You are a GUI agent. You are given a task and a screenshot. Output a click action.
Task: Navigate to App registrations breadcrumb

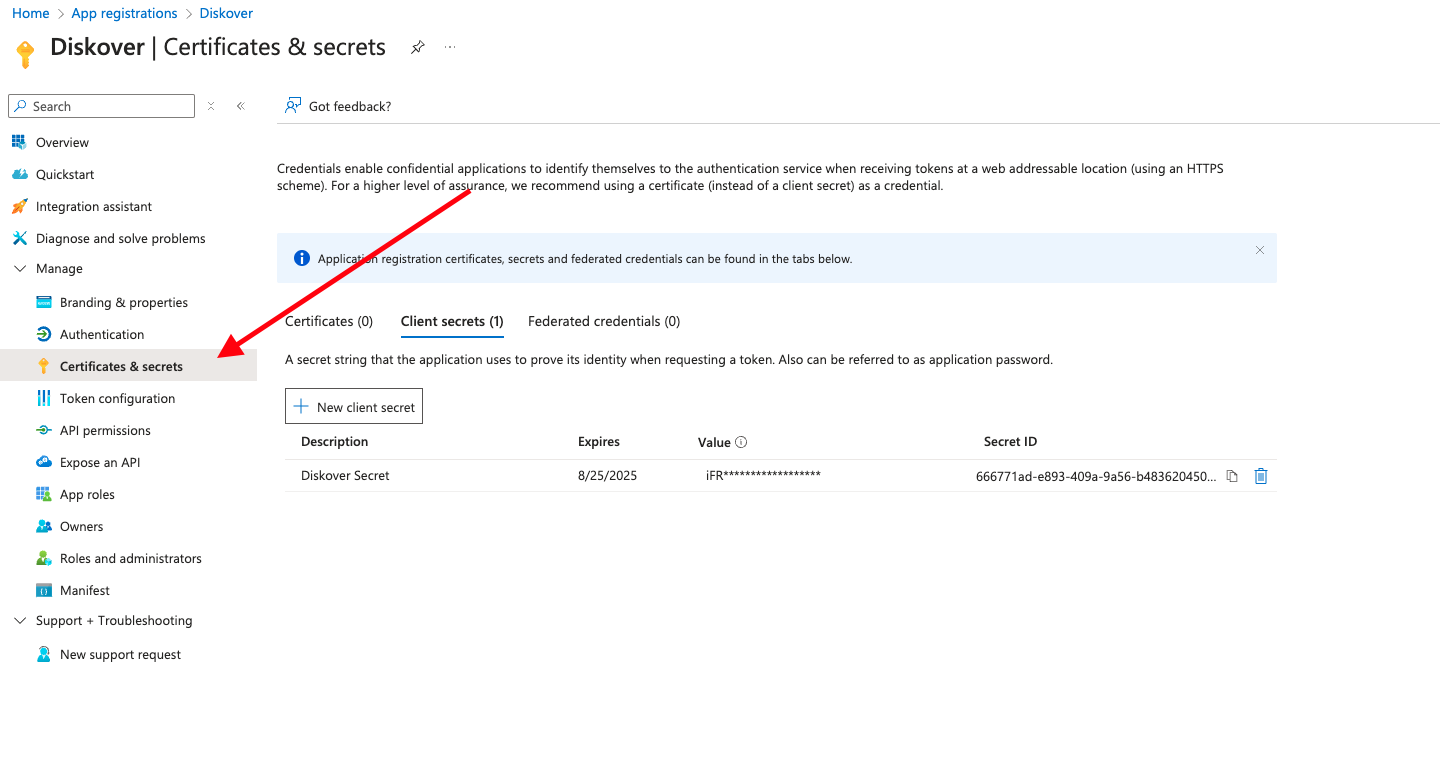pyautogui.click(x=124, y=13)
